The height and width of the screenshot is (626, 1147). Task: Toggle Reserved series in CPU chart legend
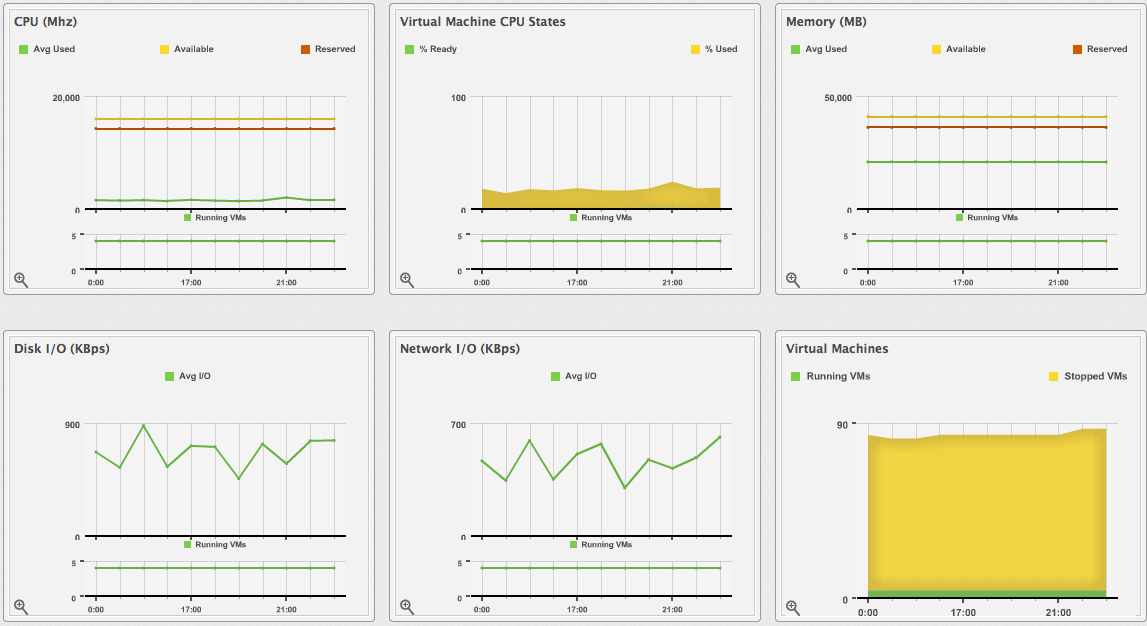coord(328,49)
